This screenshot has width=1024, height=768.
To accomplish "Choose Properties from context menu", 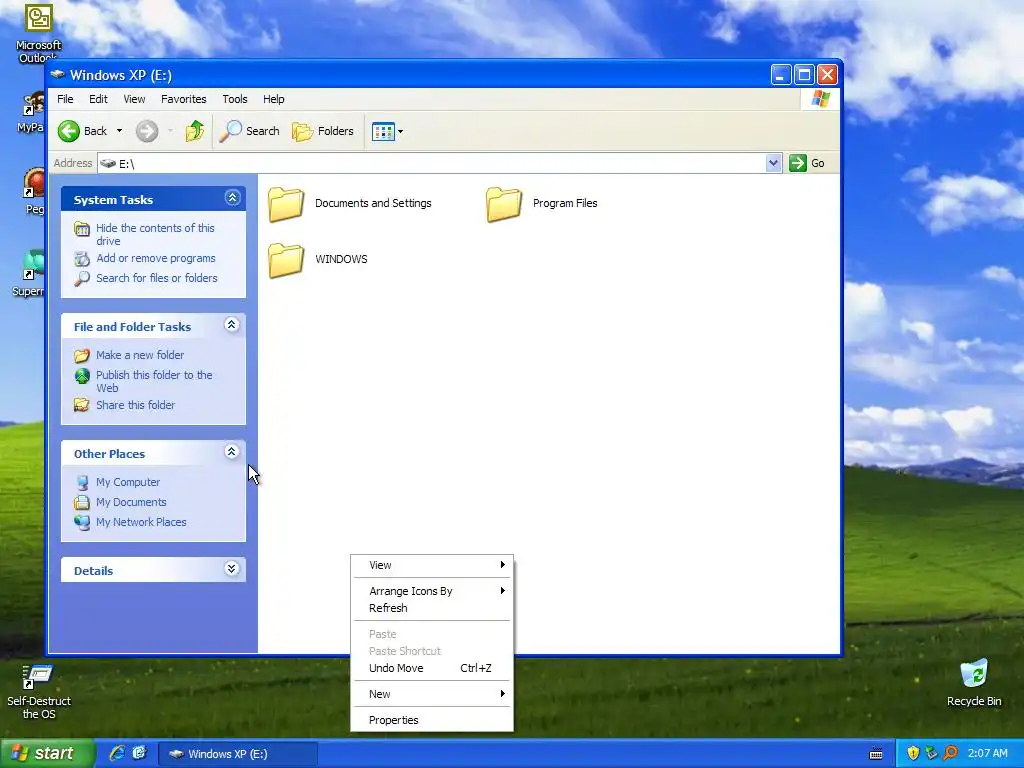I will (x=432, y=720).
